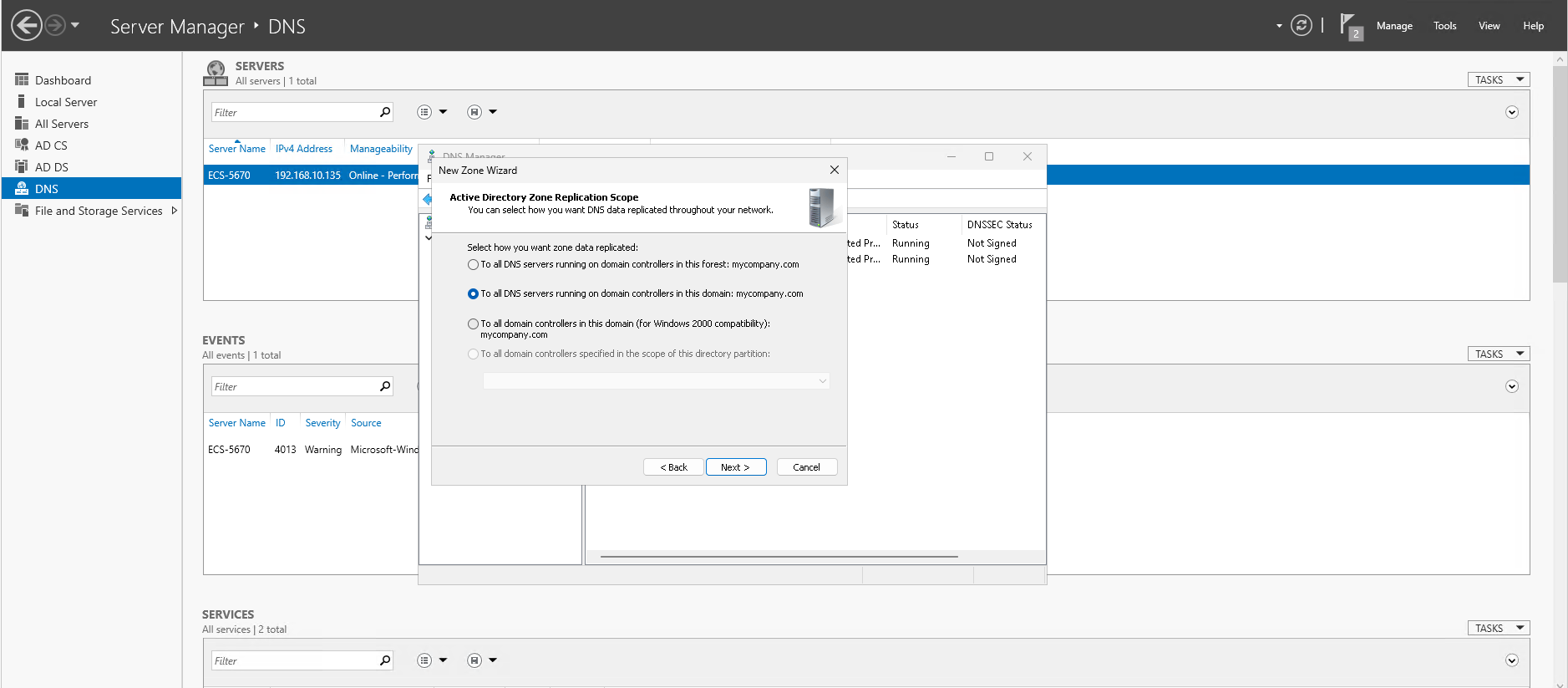Select replicate to all DNS servers in forest
This screenshot has height=688, width=1568.
[474, 265]
